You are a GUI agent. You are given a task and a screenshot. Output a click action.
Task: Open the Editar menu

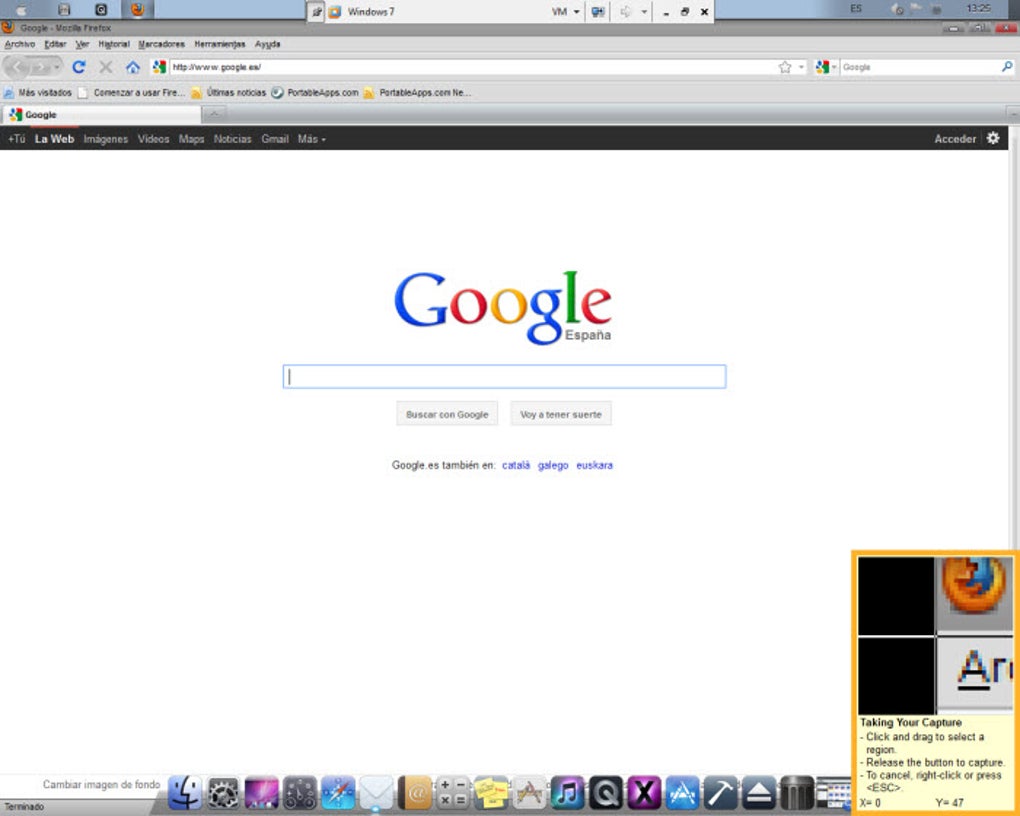coord(55,44)
